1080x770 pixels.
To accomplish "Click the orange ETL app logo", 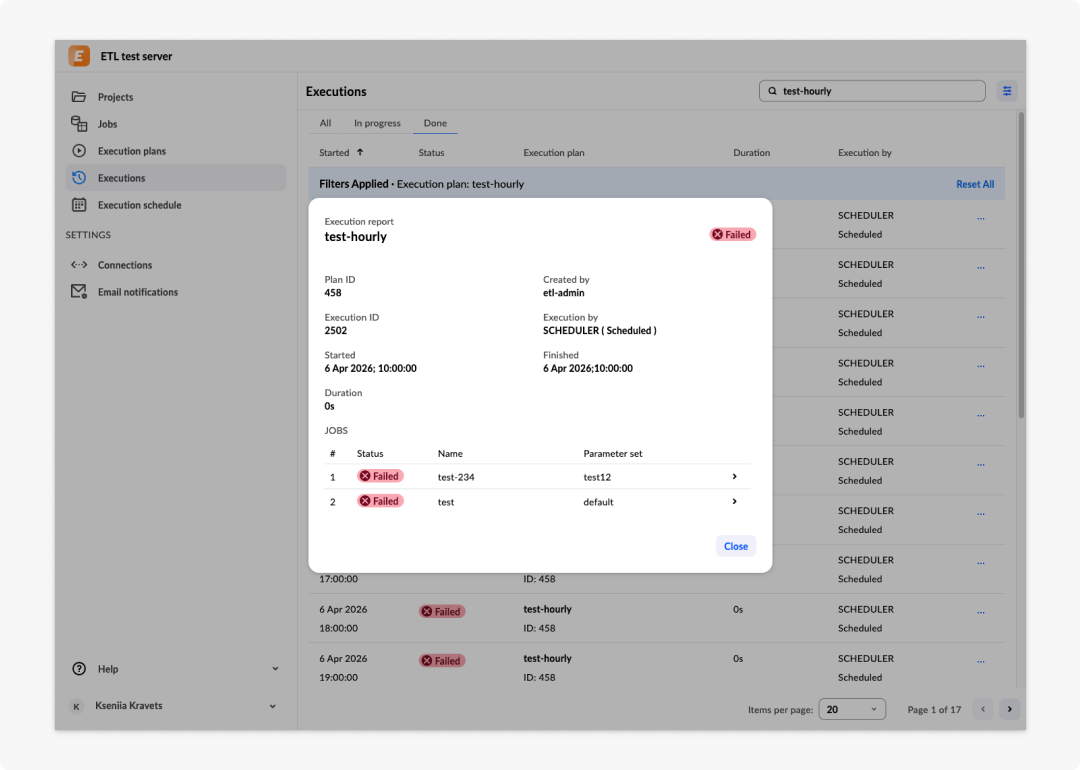I will tap(79, 56).
